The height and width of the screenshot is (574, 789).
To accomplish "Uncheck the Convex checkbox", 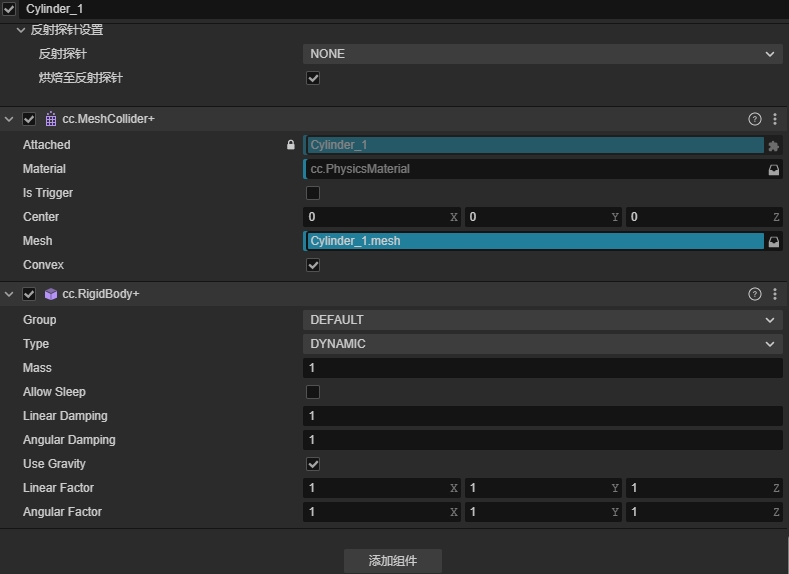I will [312, 265].
